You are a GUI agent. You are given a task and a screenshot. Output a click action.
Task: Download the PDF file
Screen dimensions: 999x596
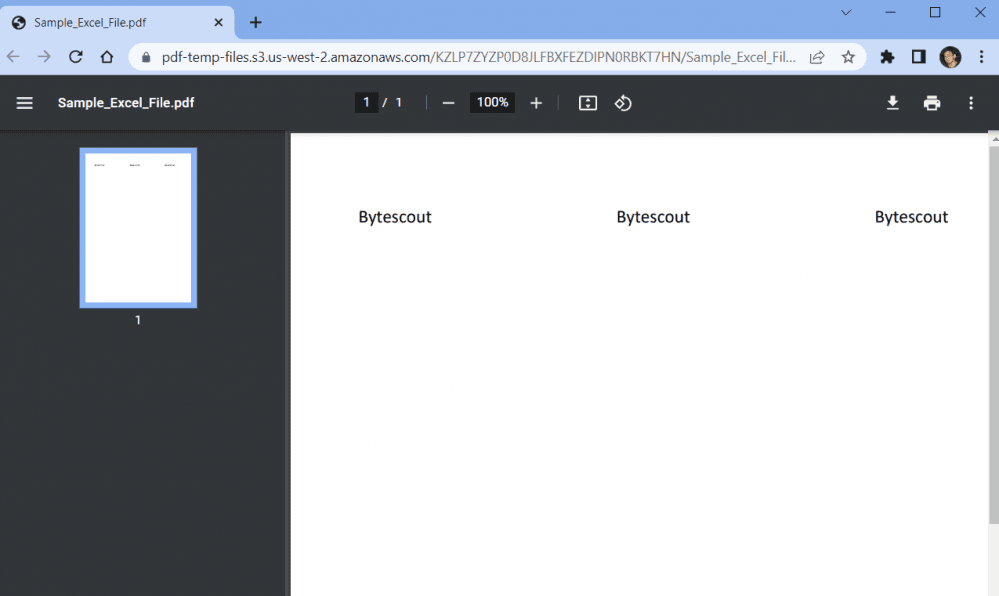tap(892, 102)
